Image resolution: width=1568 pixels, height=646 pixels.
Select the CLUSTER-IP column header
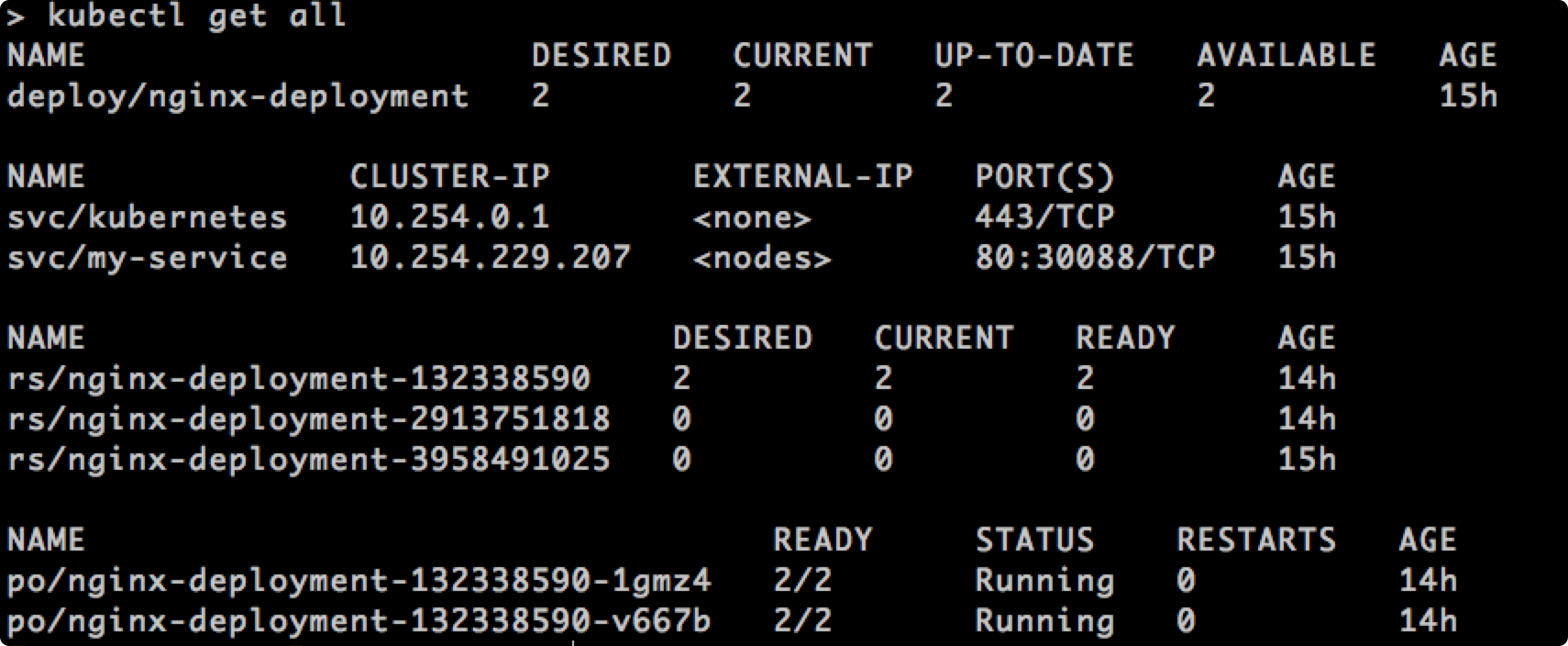[x=449, y=177]
